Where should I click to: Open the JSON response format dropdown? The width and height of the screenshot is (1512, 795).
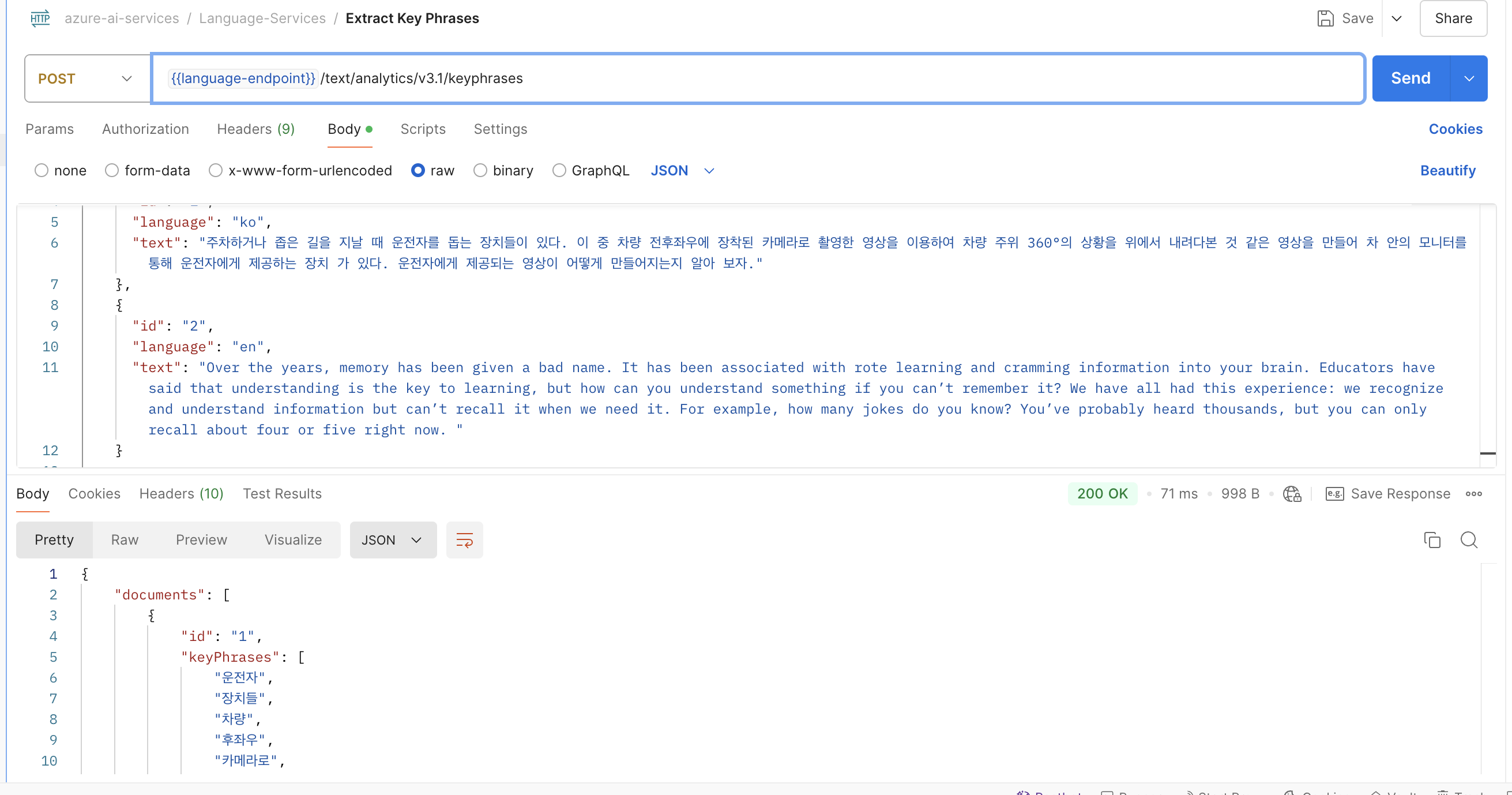click(393, 539)
